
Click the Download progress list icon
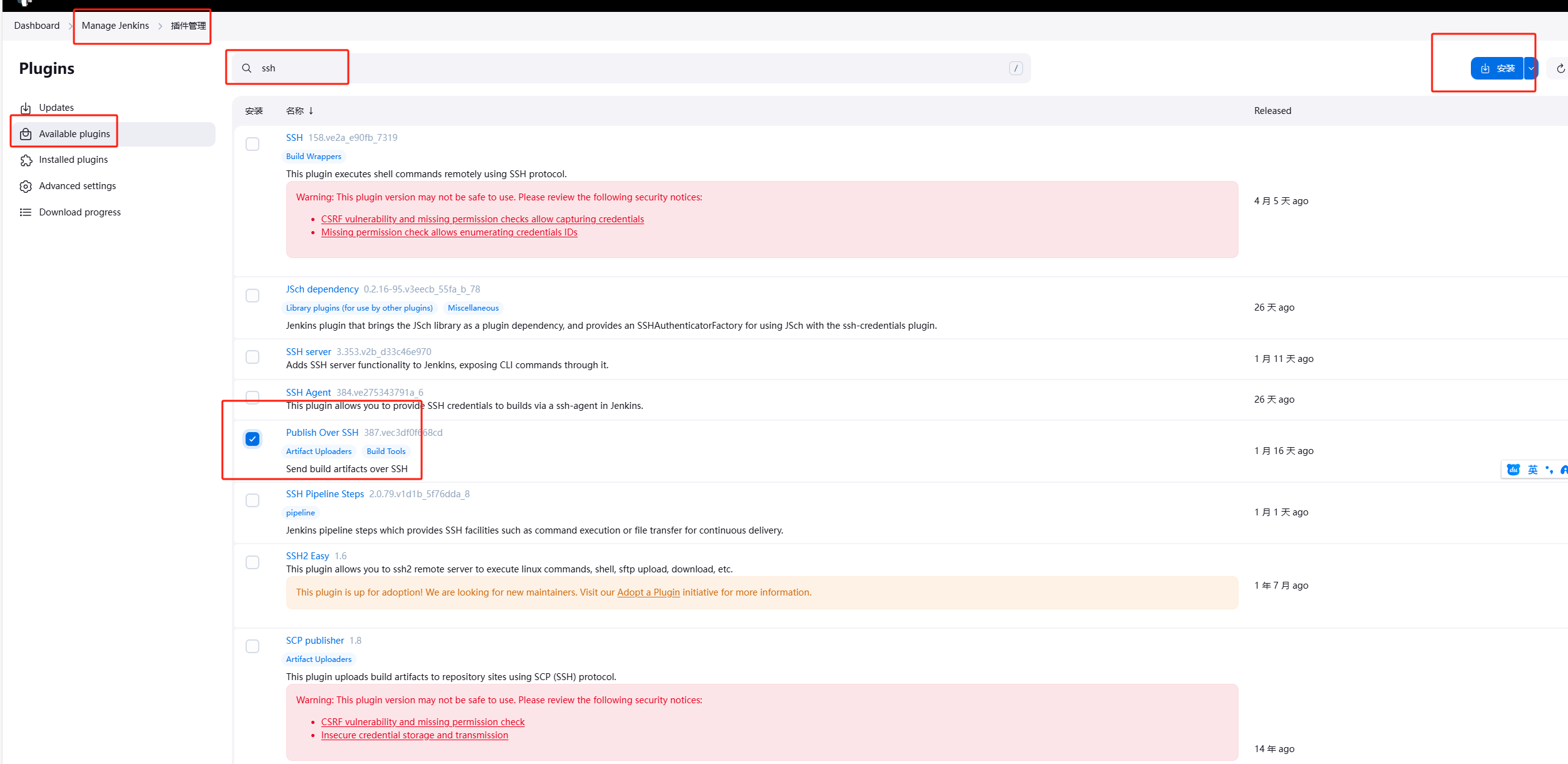pos(26,212)
